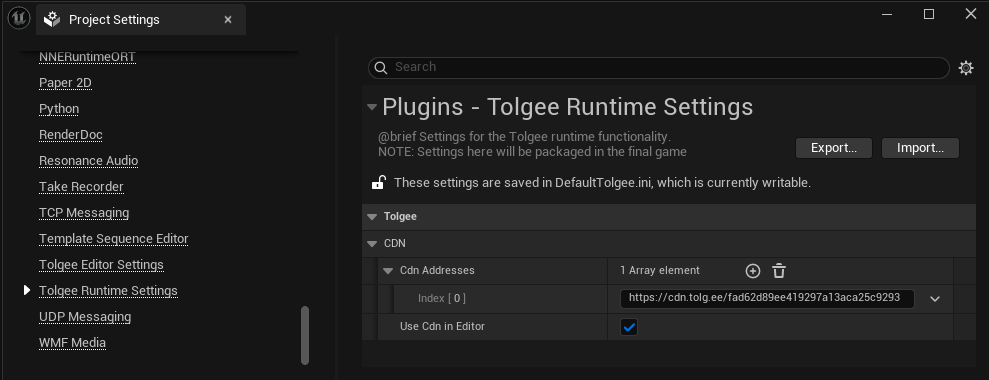Click the unlocked padlock icon

pyautogui.click(x=378, y=183)
